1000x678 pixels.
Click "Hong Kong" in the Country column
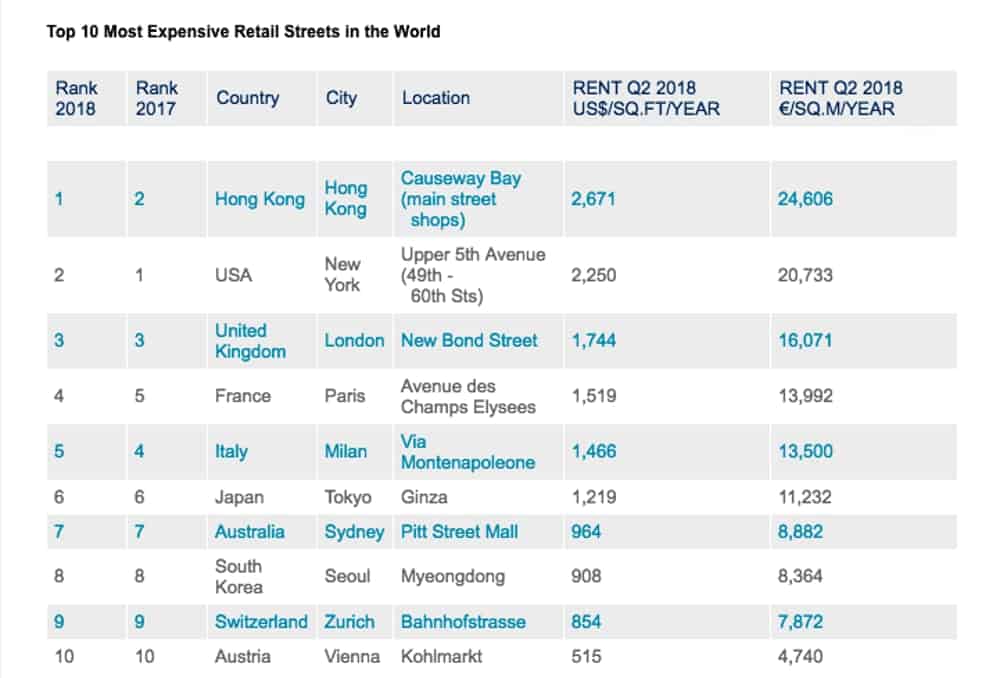click(x=260, y=199)
